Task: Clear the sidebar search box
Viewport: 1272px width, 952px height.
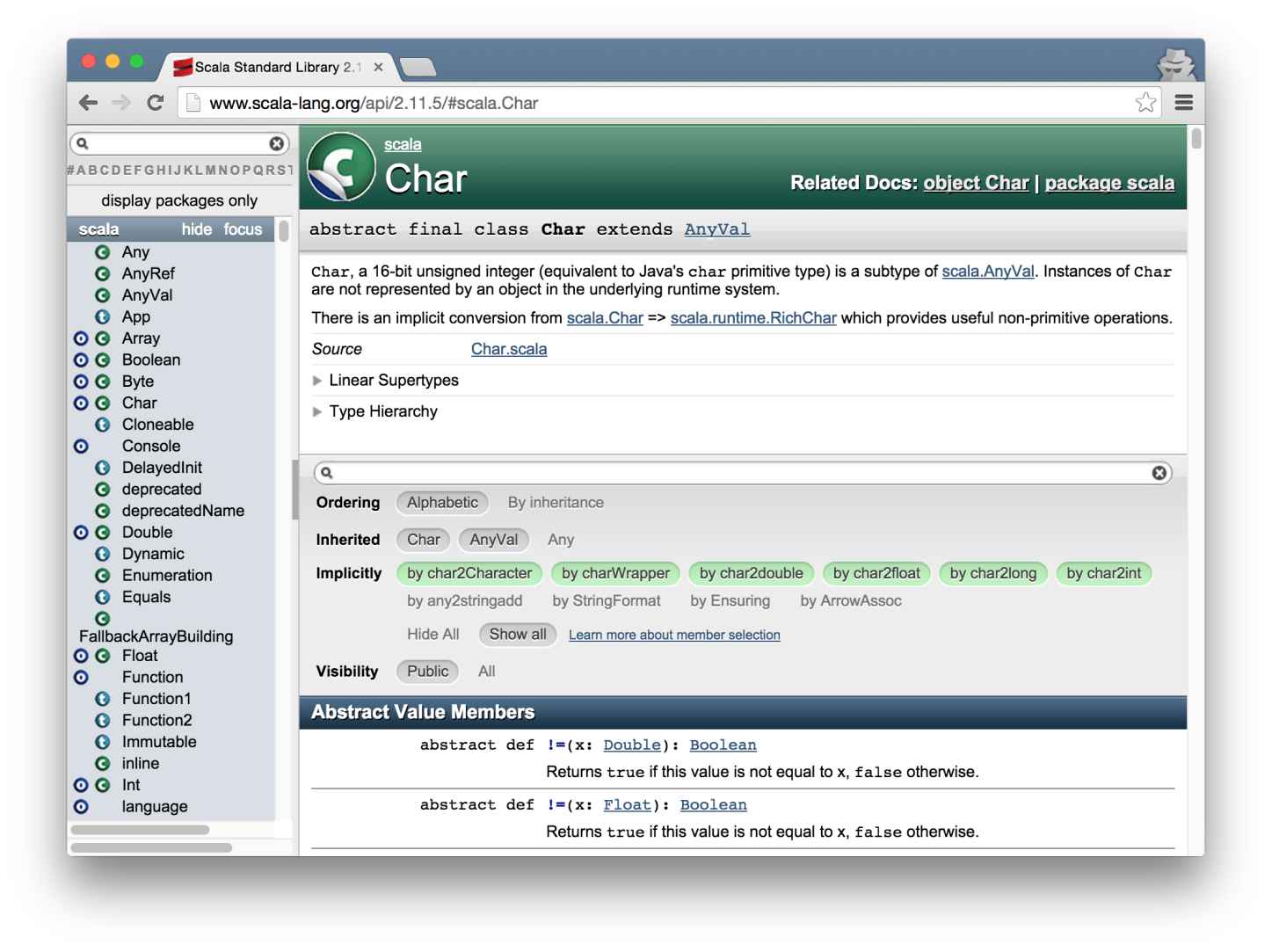Action: [277, 143]
